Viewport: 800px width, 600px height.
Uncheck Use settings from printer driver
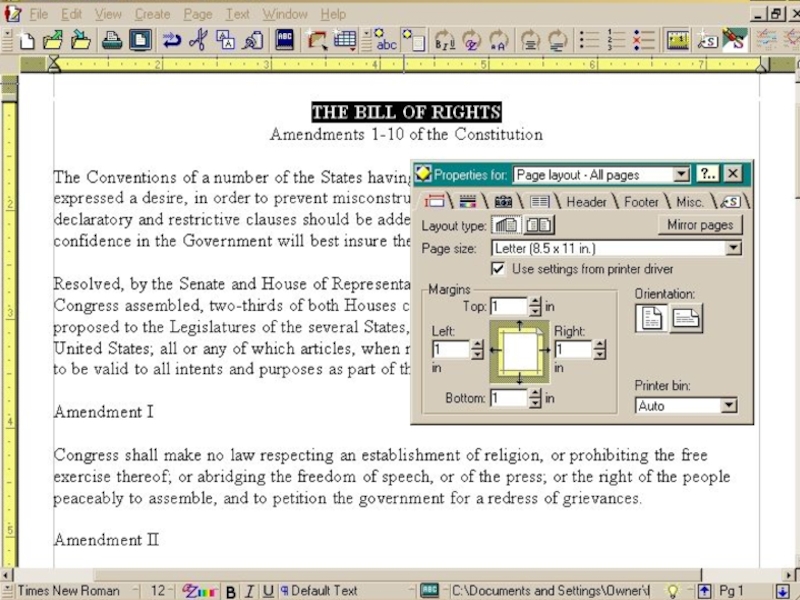[x=499, y=269]
